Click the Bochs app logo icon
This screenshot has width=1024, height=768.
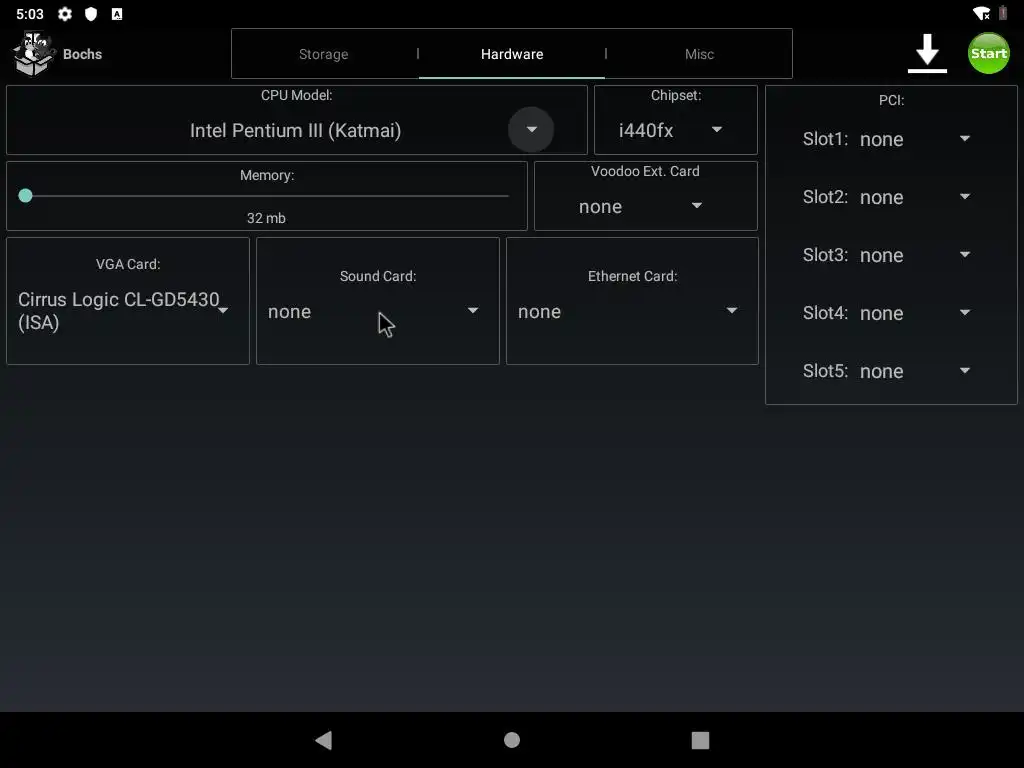point(33,54)
